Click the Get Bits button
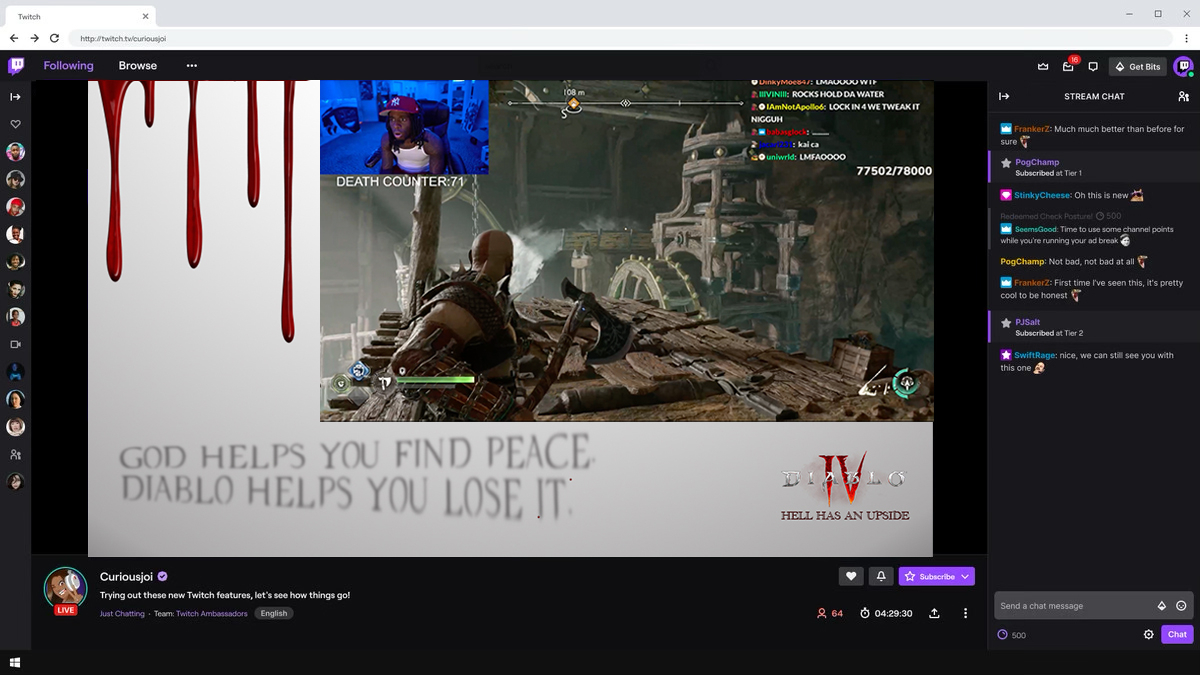The height and width of the screenshot is (675, 1200). click(1138, 67)
